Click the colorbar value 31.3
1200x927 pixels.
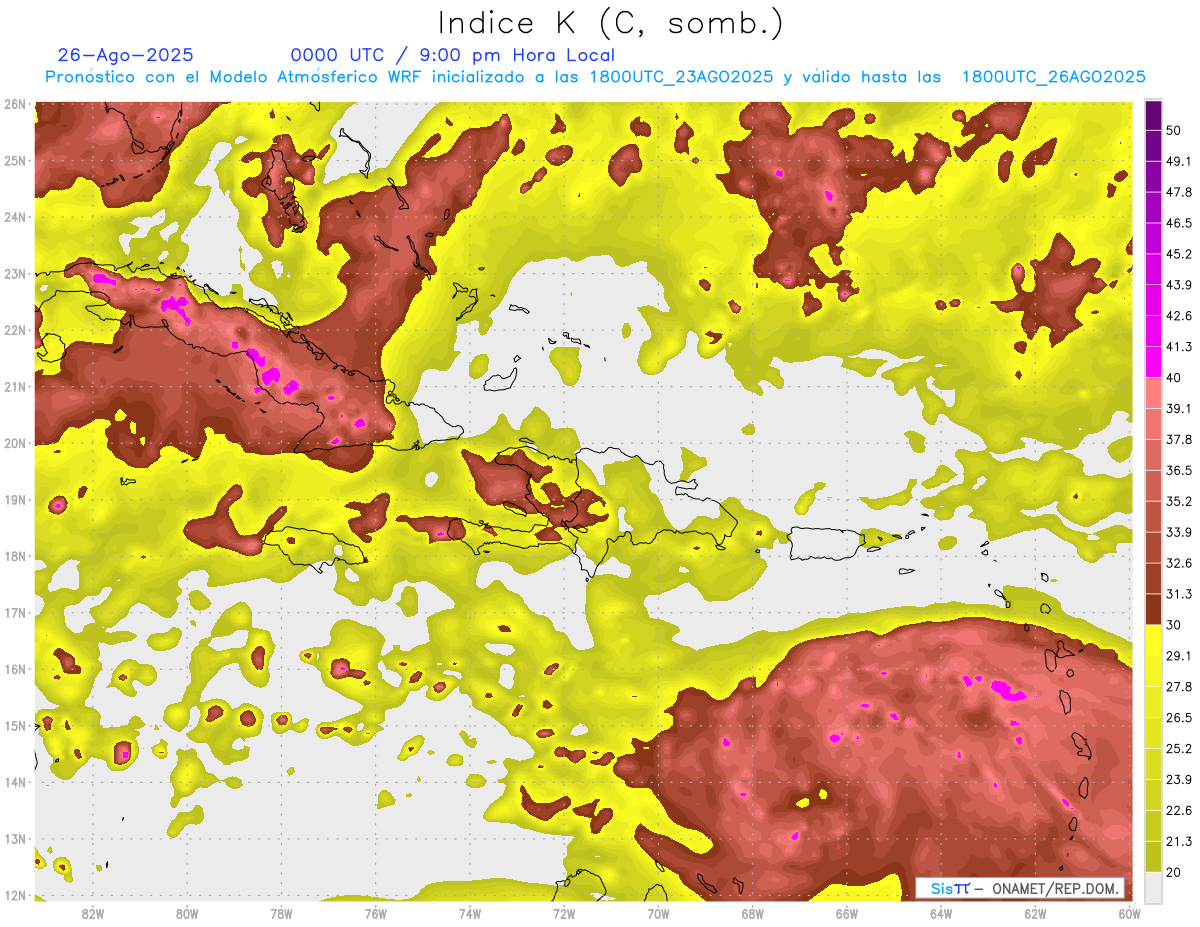pyautogui.click(x=1179, y=594)
